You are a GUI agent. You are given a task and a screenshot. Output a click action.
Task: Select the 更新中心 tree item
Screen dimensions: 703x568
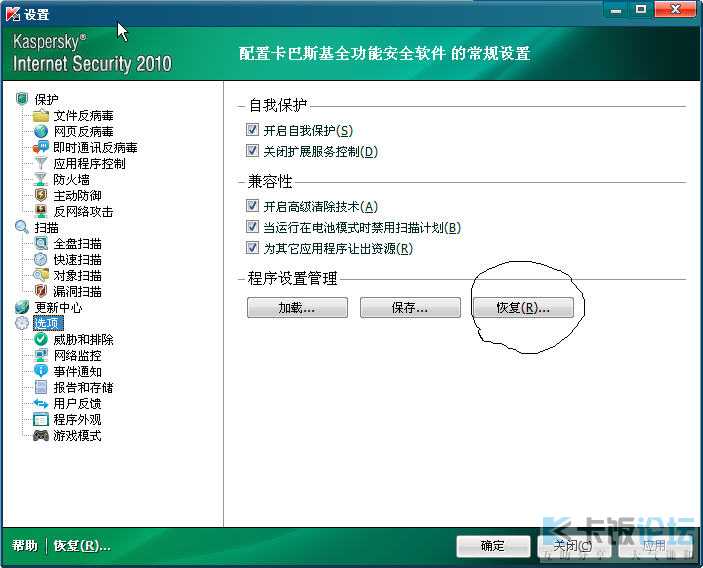[58, 308]
